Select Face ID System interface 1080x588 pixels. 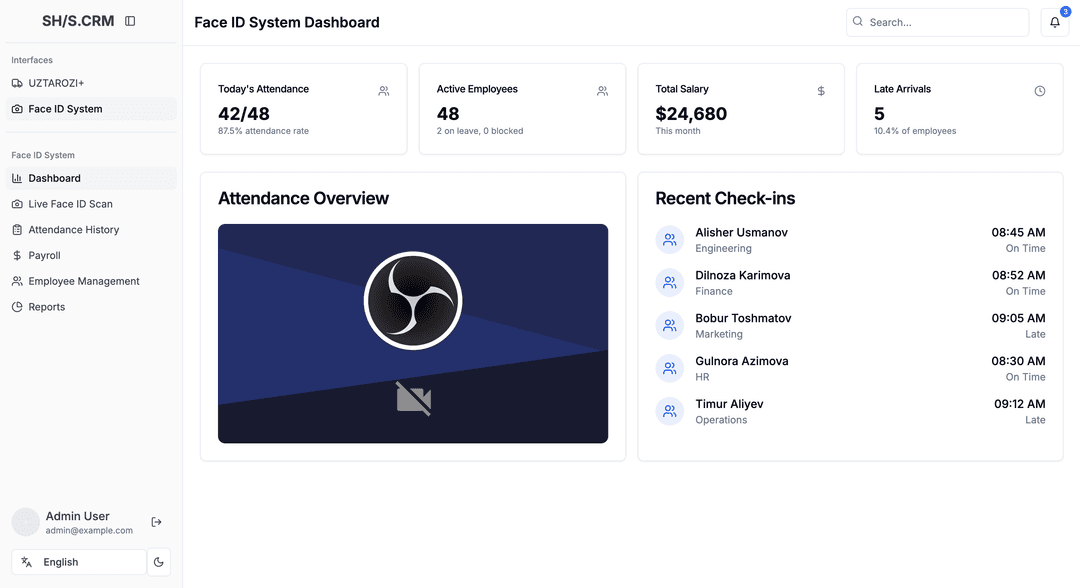(65, 109)
